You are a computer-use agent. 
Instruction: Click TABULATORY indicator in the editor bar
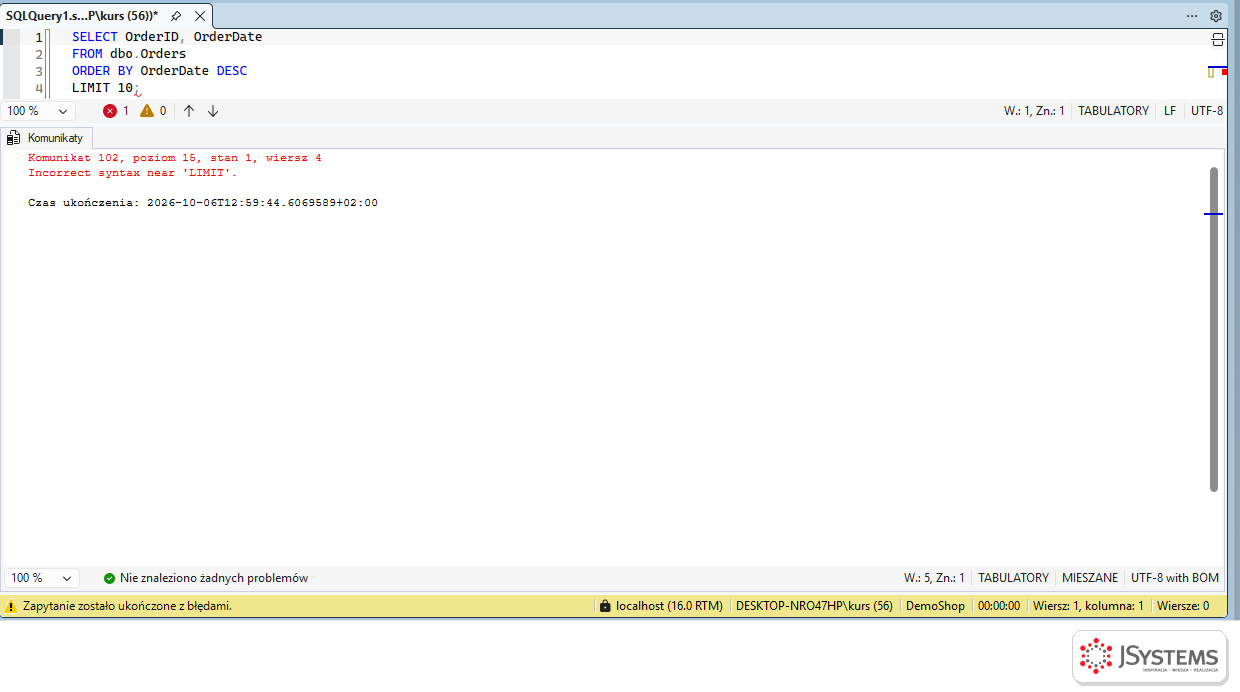tap(1113, 111)
